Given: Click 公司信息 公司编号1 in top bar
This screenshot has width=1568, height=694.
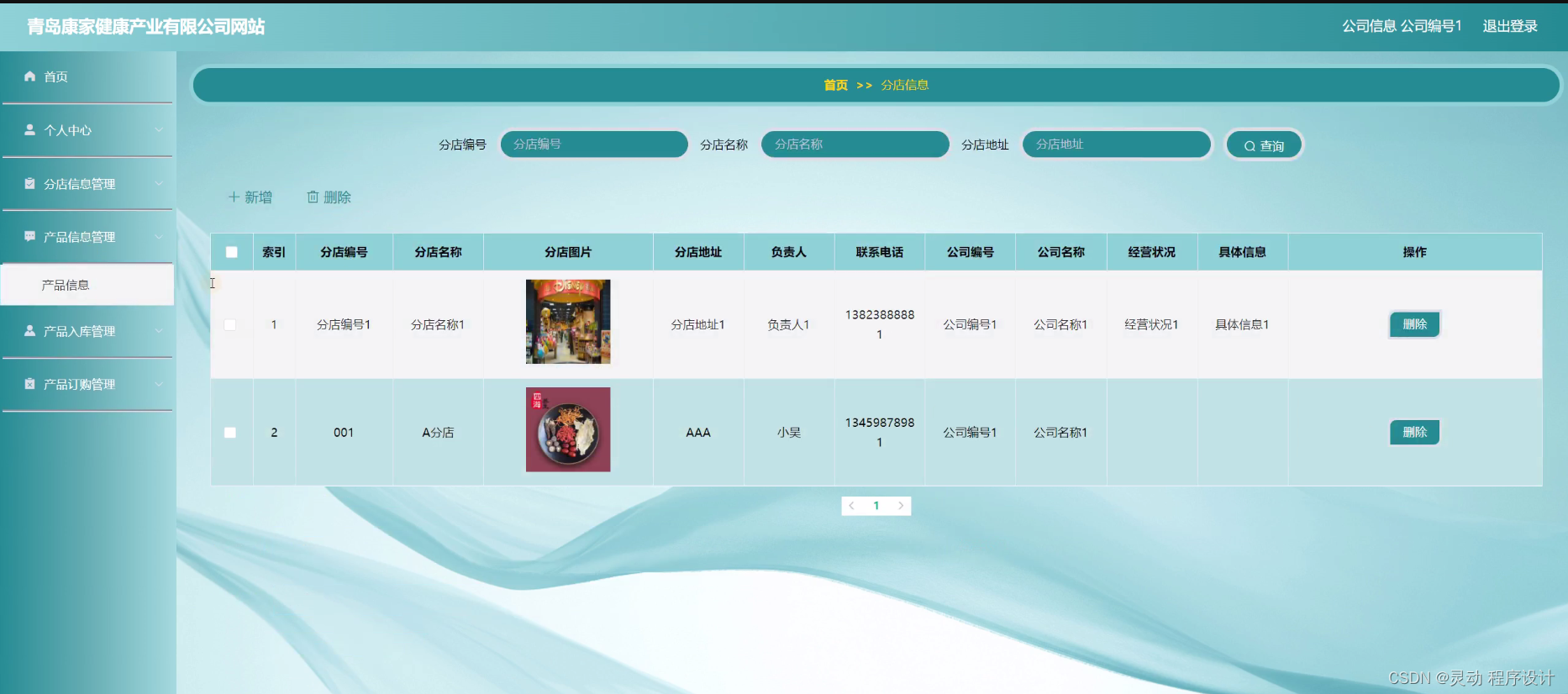Looking at the screenshot, I should coord(1402,26).
